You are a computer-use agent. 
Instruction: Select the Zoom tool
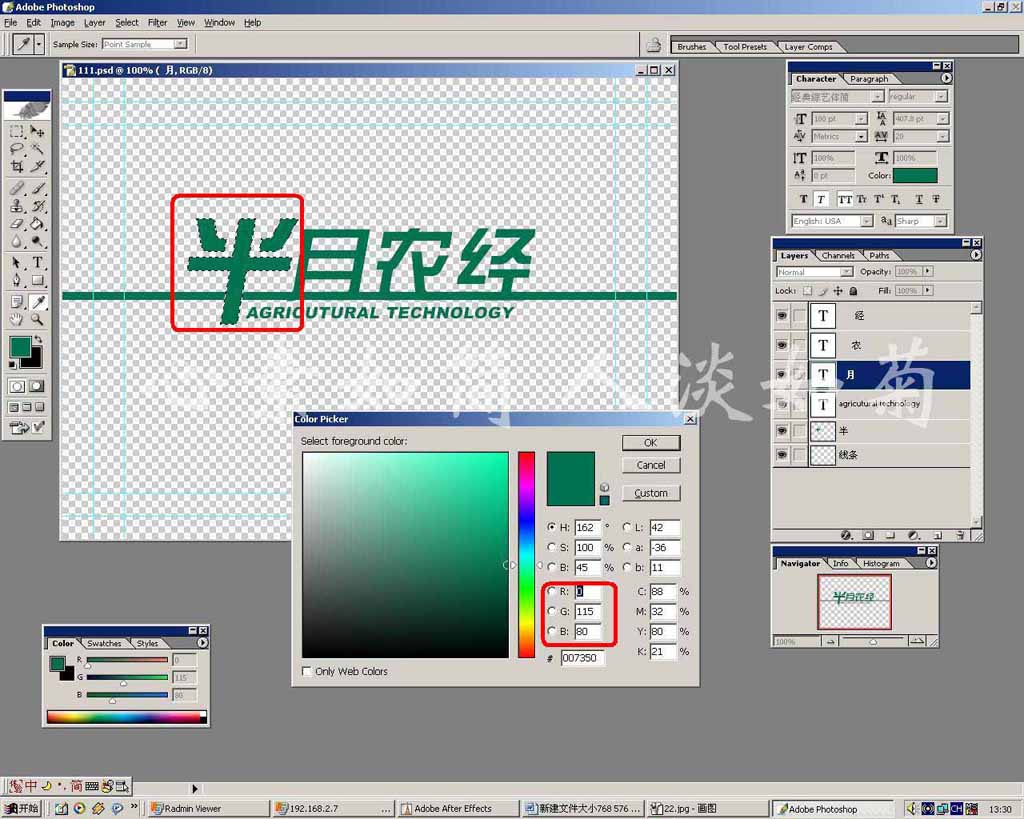(37, 319)
